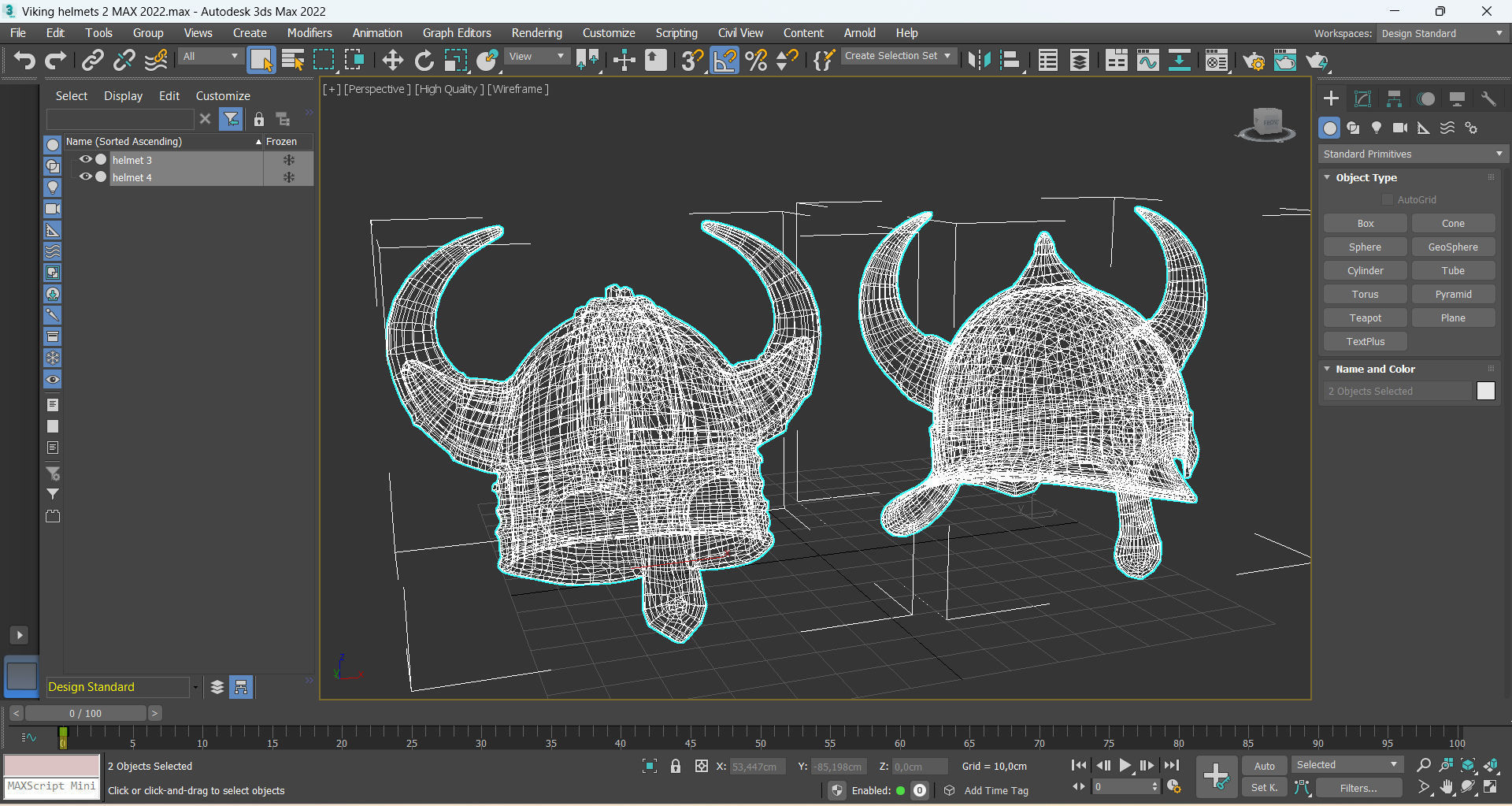The width and height of the screenshot is (1512, 806).
Task: Choose the Select and Rotate tool
Action: coord(424,61)
